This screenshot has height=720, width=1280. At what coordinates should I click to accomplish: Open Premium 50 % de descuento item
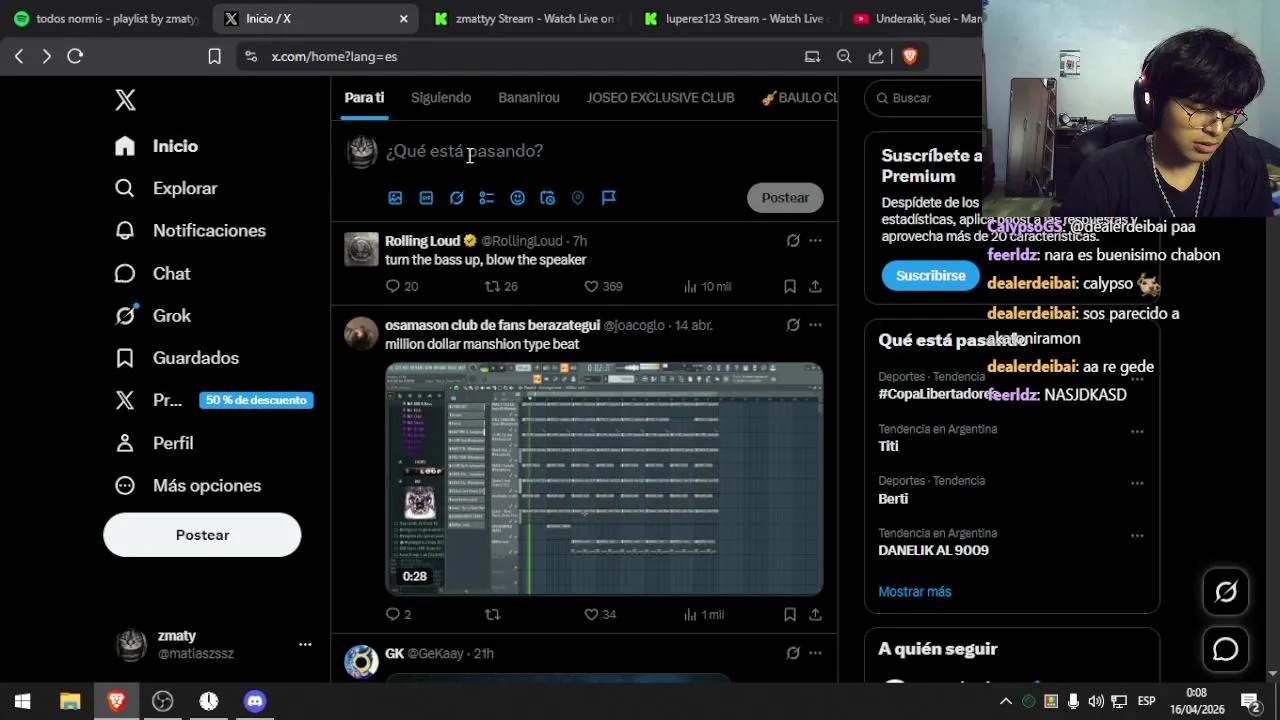[214, 400]
